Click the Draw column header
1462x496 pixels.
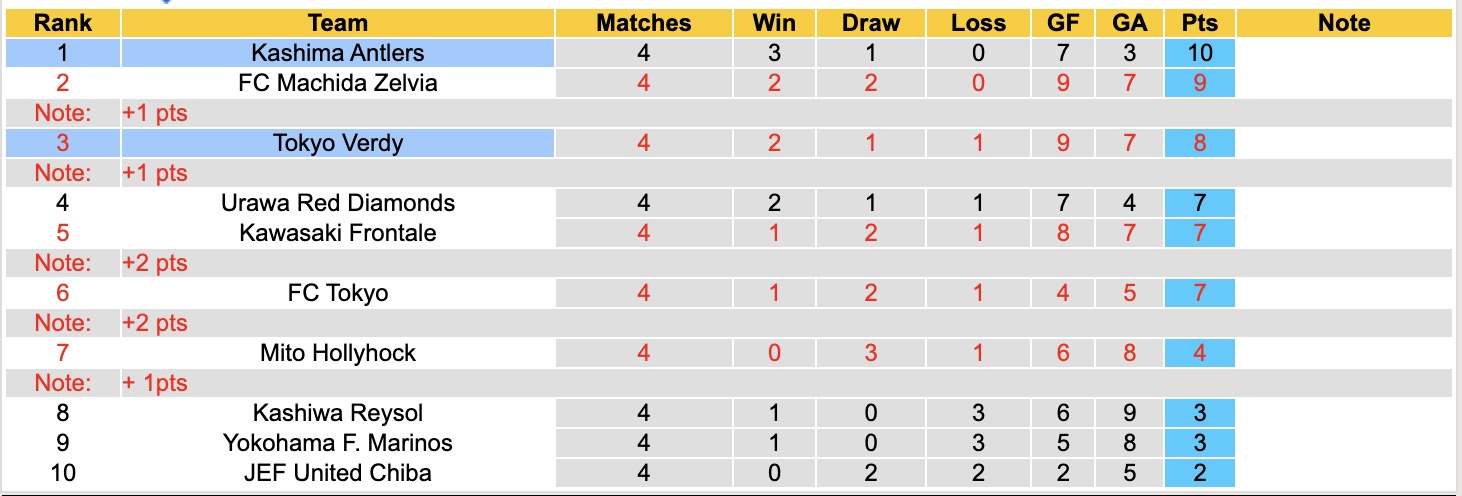[870, 23]
